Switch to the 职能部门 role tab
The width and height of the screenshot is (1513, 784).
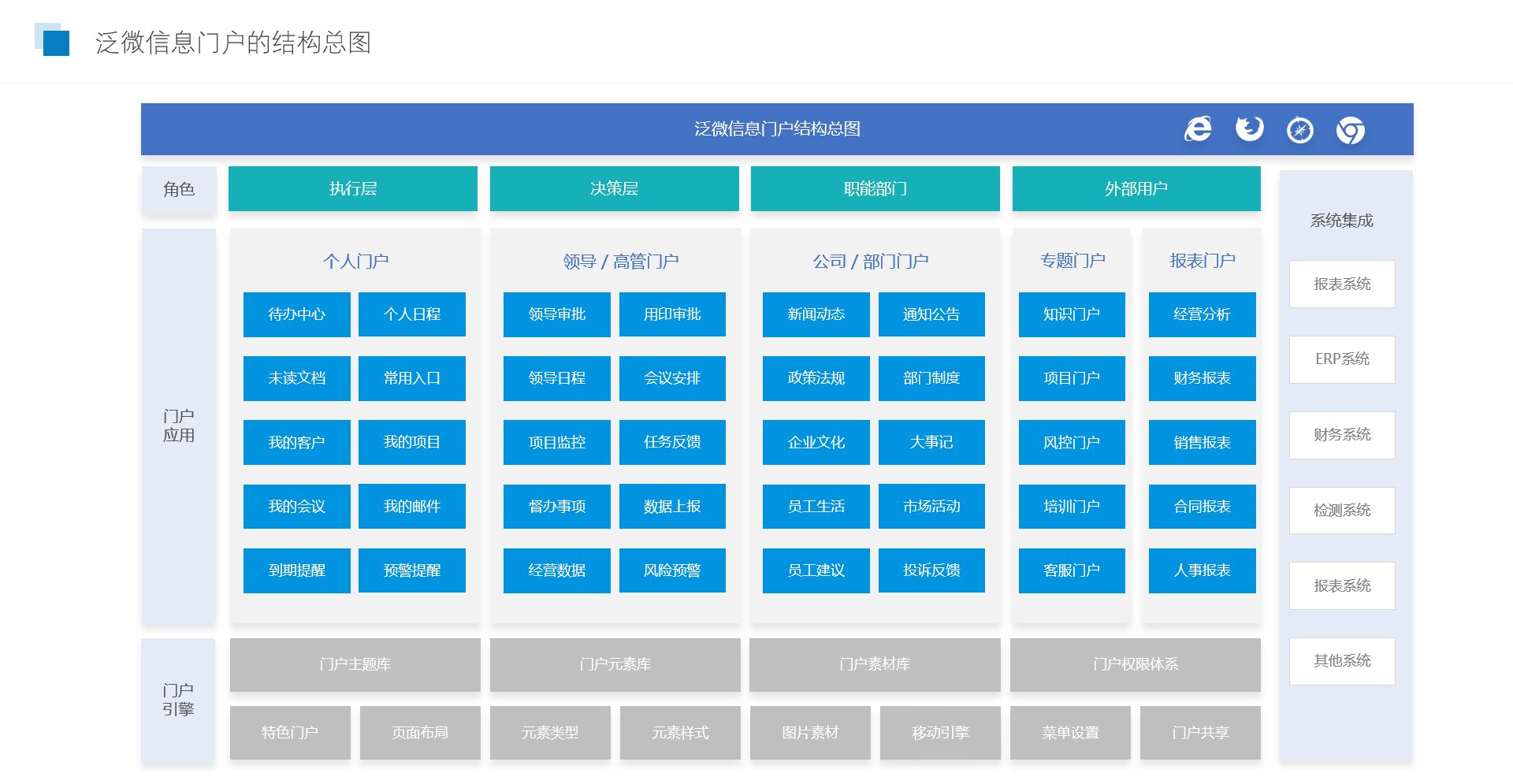coord(875,189)
